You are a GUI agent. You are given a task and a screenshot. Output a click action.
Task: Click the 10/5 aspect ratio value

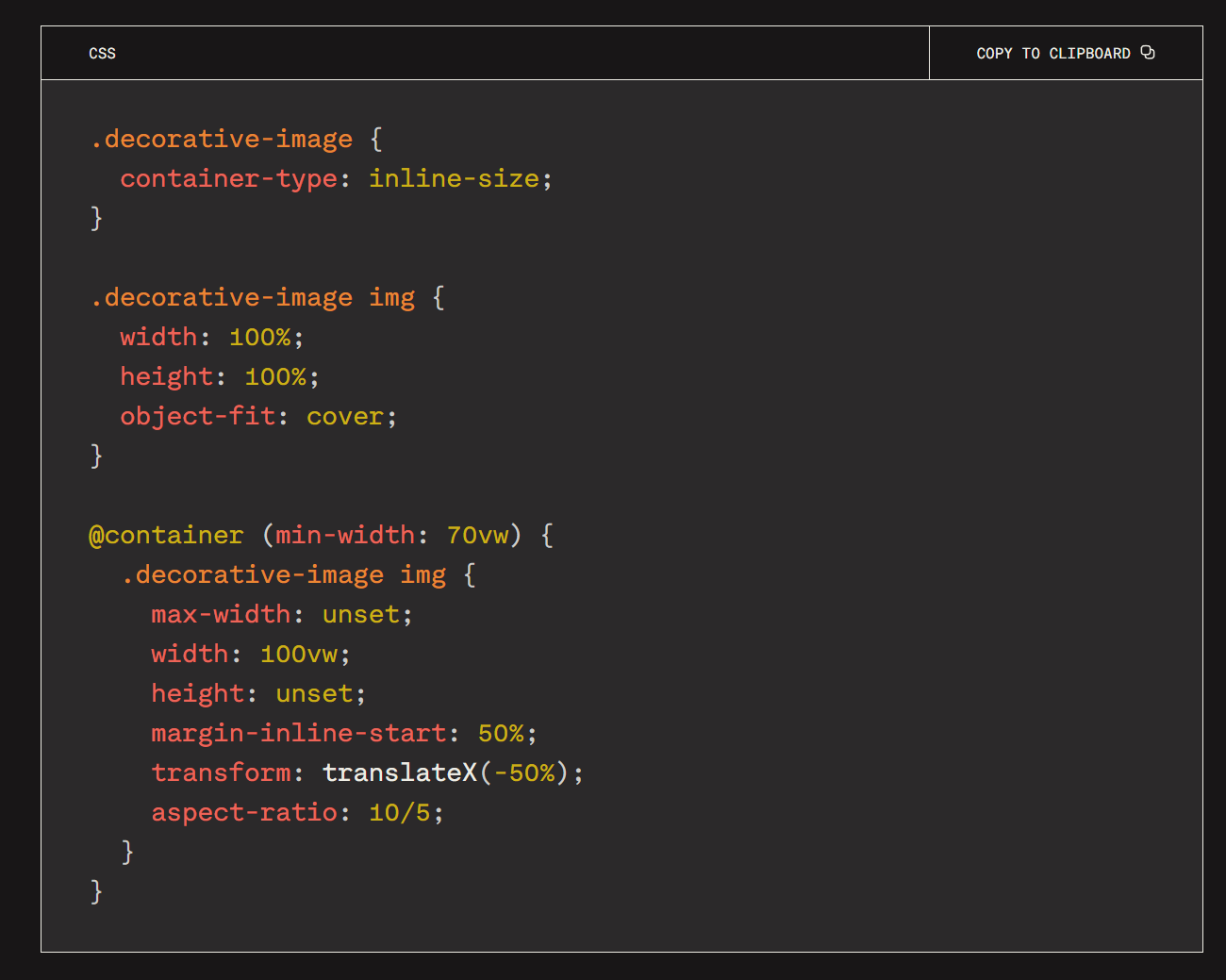coord(400,812)
